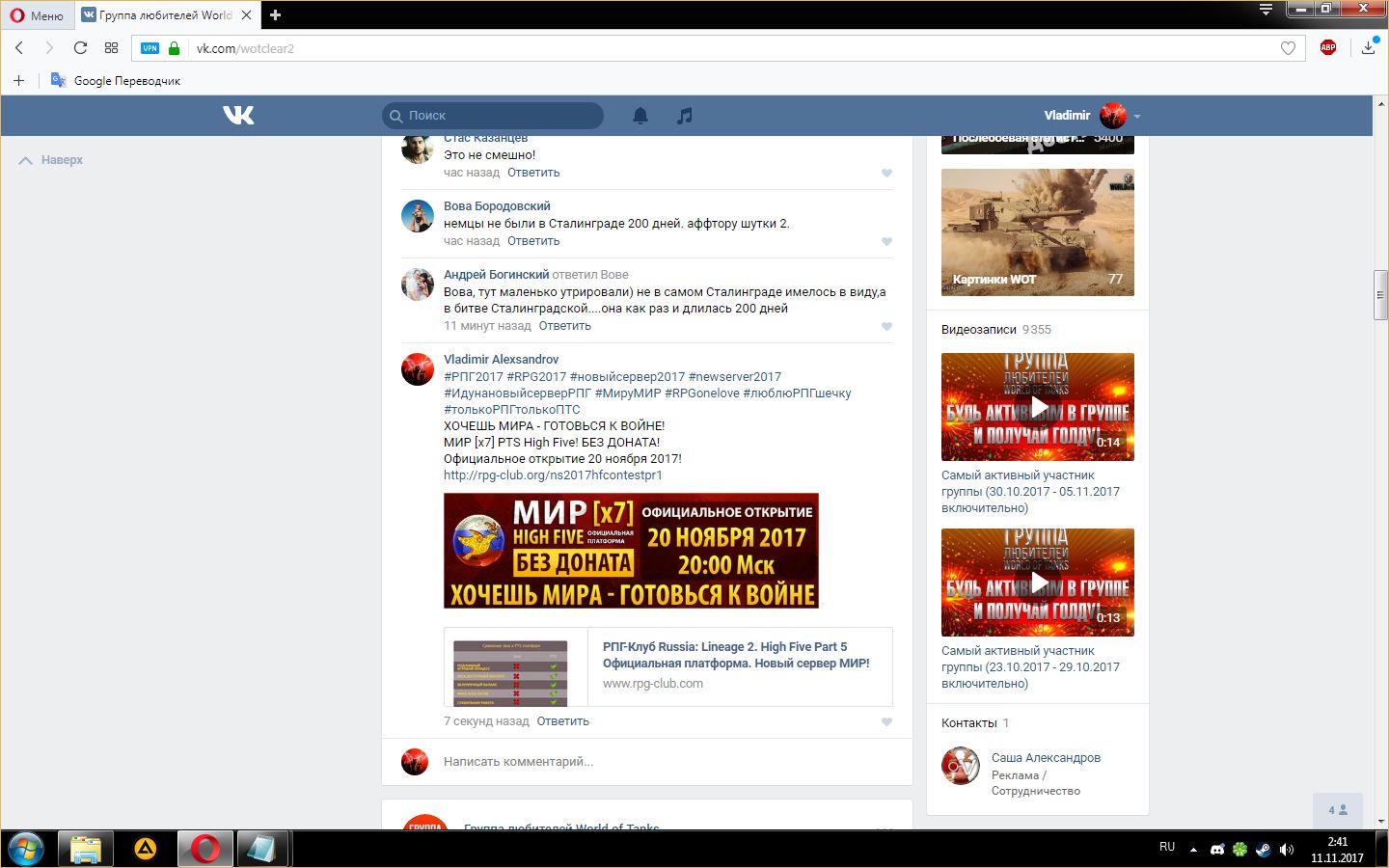
Task: Add bookmark with plus on bookmarks bar
Action: pyautogui.click(x=18, y=81)
